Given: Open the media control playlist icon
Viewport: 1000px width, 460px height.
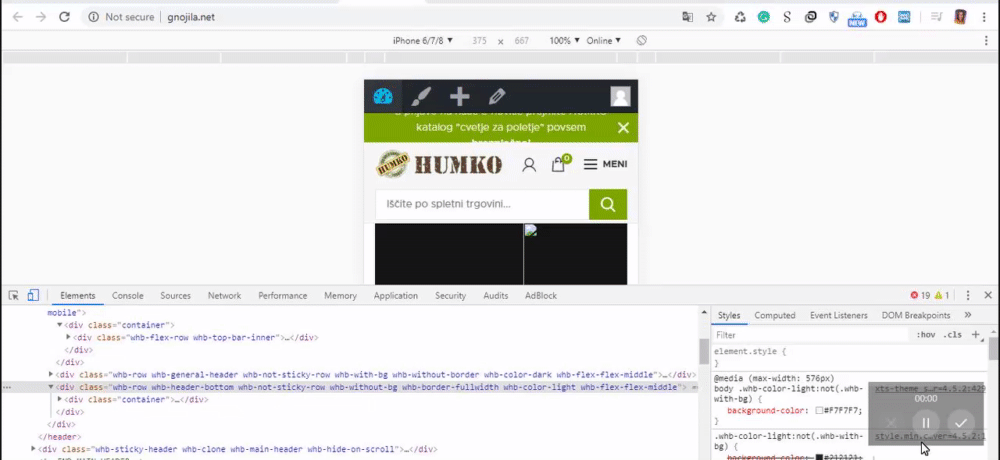Looking at the screenshot, I should coord(936,17).
